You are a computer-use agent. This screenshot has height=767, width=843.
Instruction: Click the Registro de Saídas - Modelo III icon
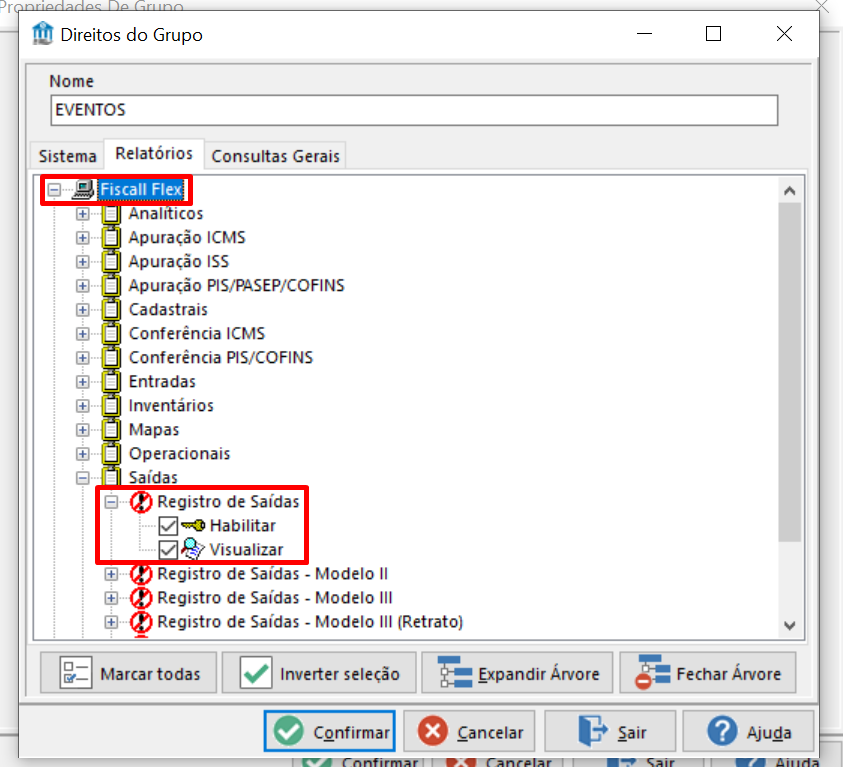click(141, 598)
